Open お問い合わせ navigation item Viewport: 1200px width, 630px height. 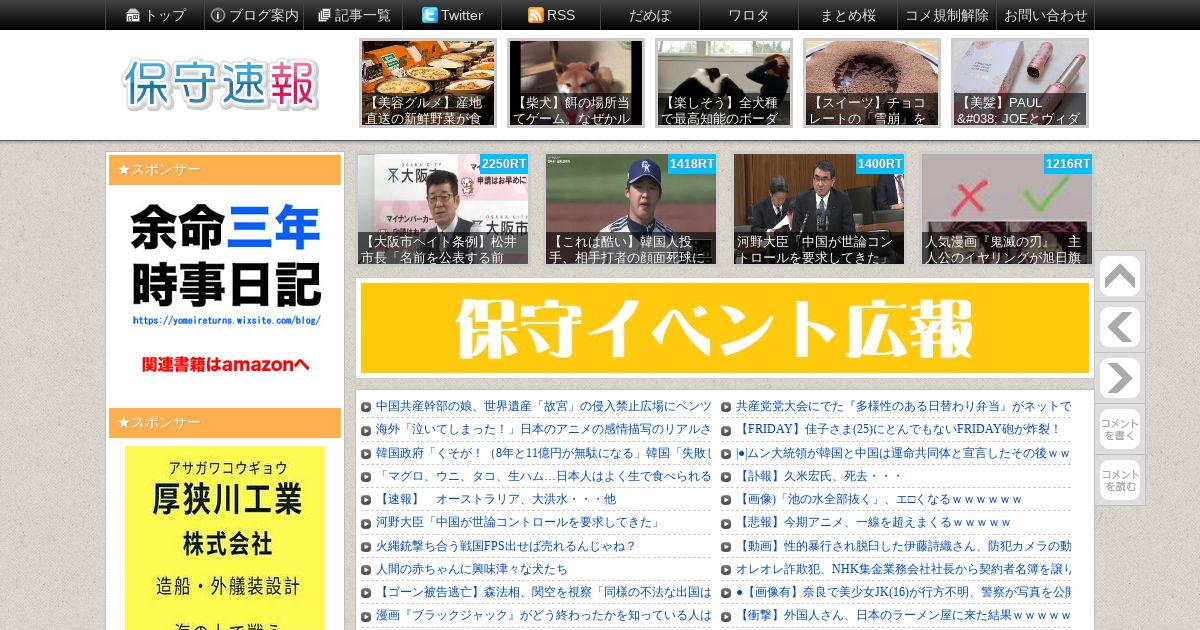(1046, 15)
